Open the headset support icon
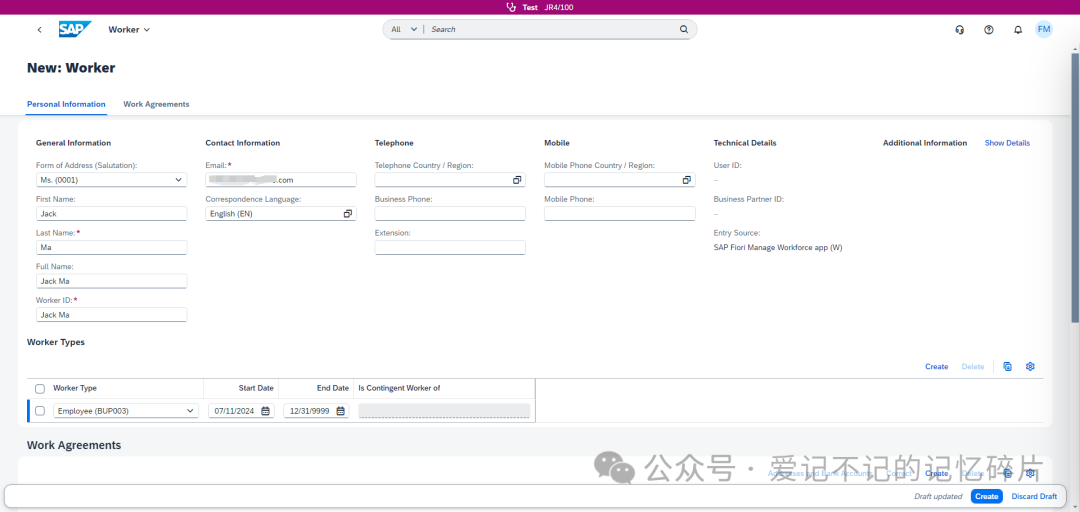Viewport: 1080px width, 512px height. tap(959, 30)
